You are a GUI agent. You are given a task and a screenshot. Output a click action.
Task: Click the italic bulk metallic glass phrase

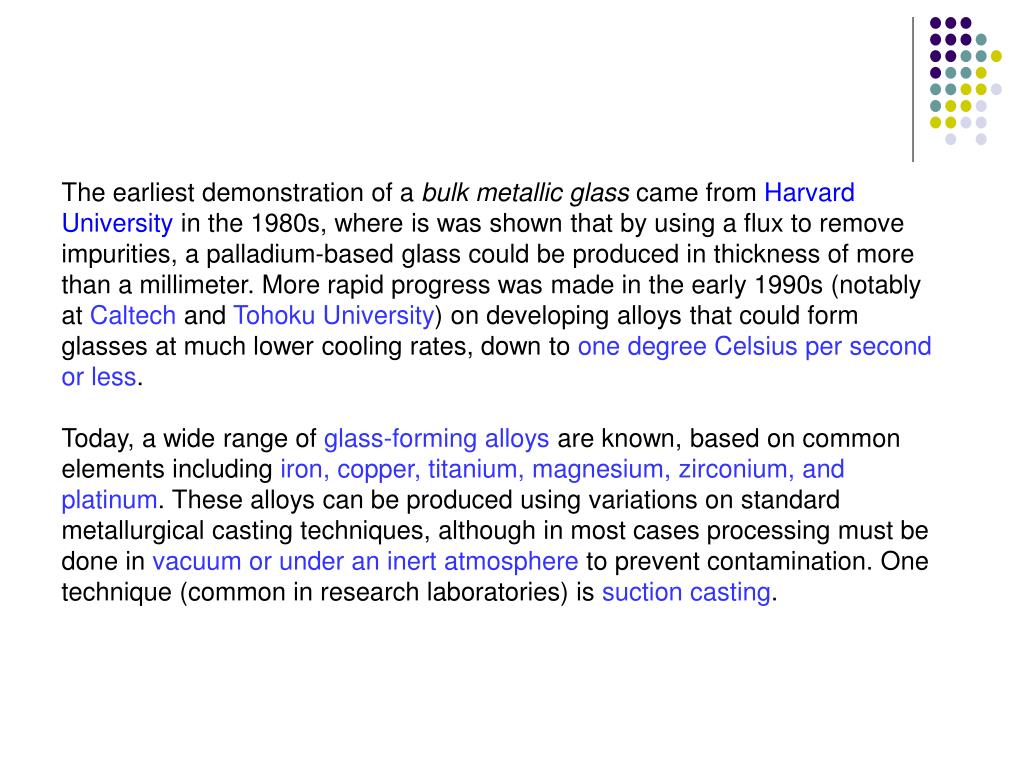(526, 193)
